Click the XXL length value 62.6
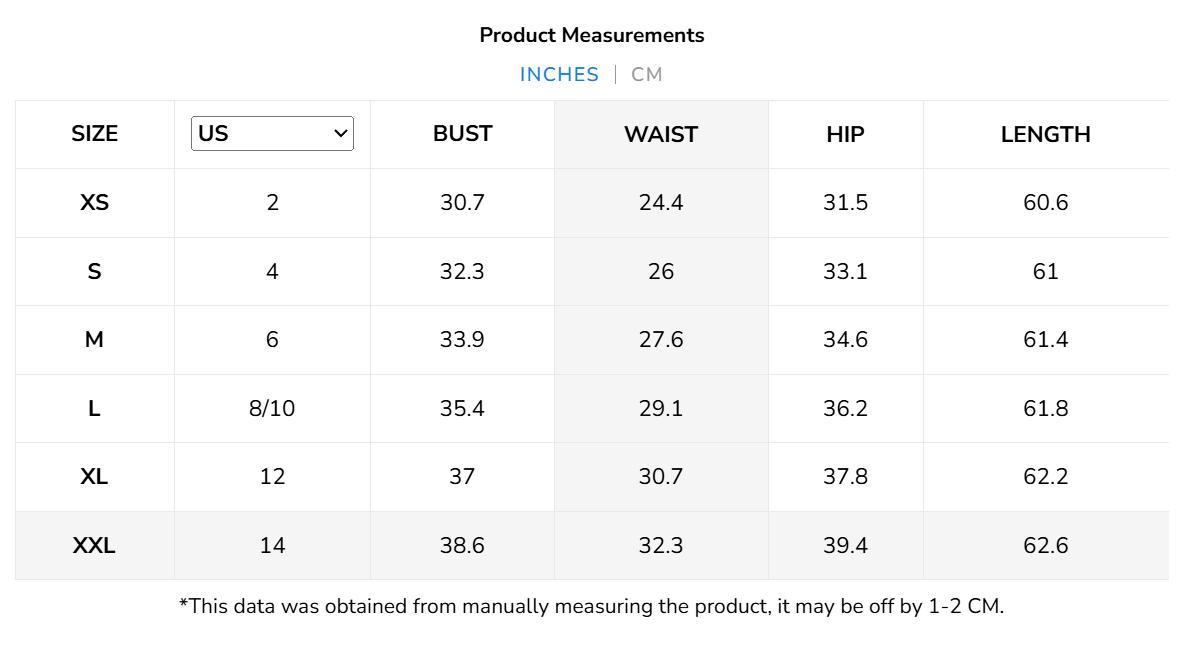This screenshot has width=1185, height=645. click(x=1045, y=546)
